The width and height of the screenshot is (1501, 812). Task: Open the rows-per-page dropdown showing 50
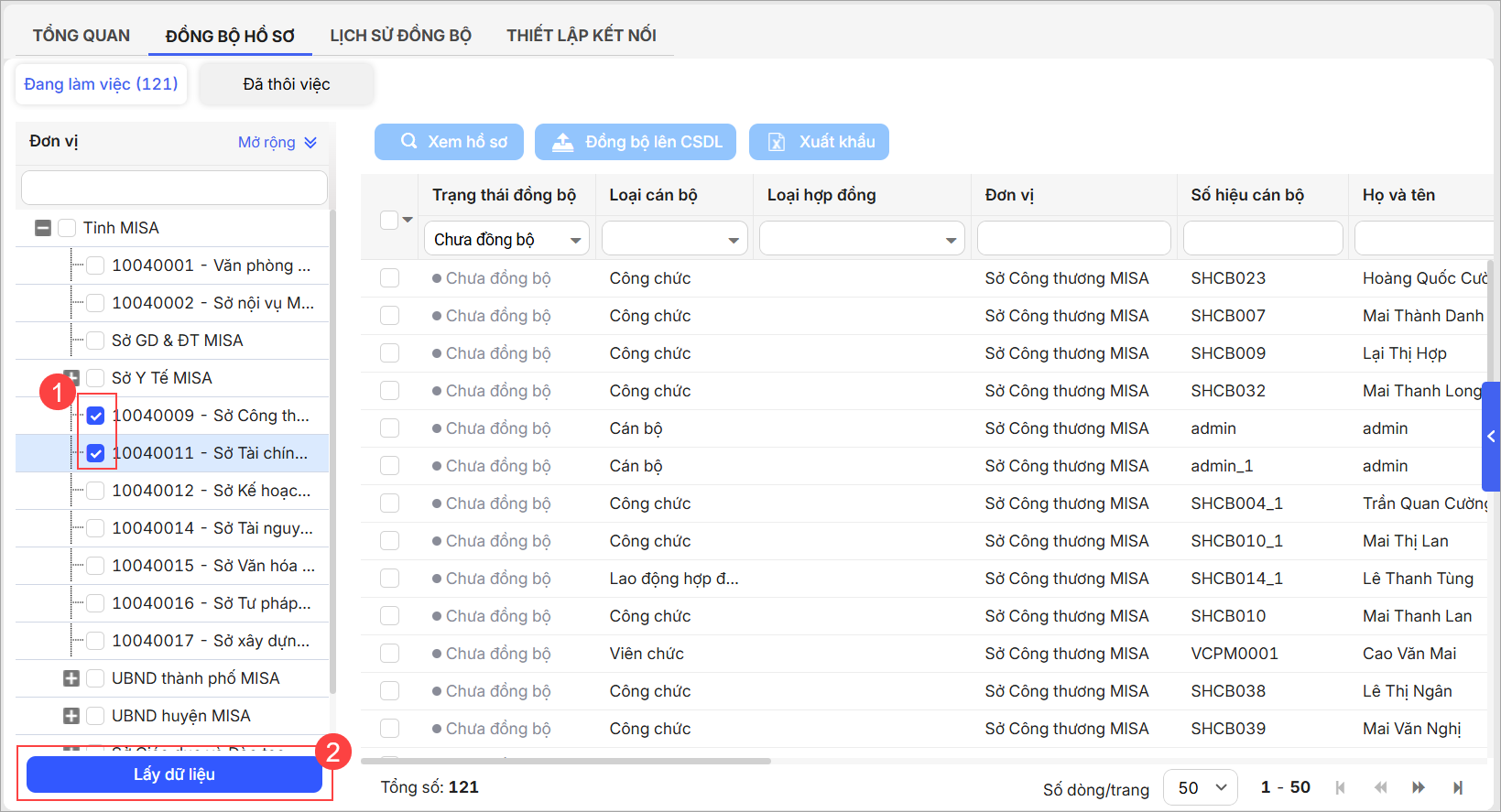point(1201,787)
